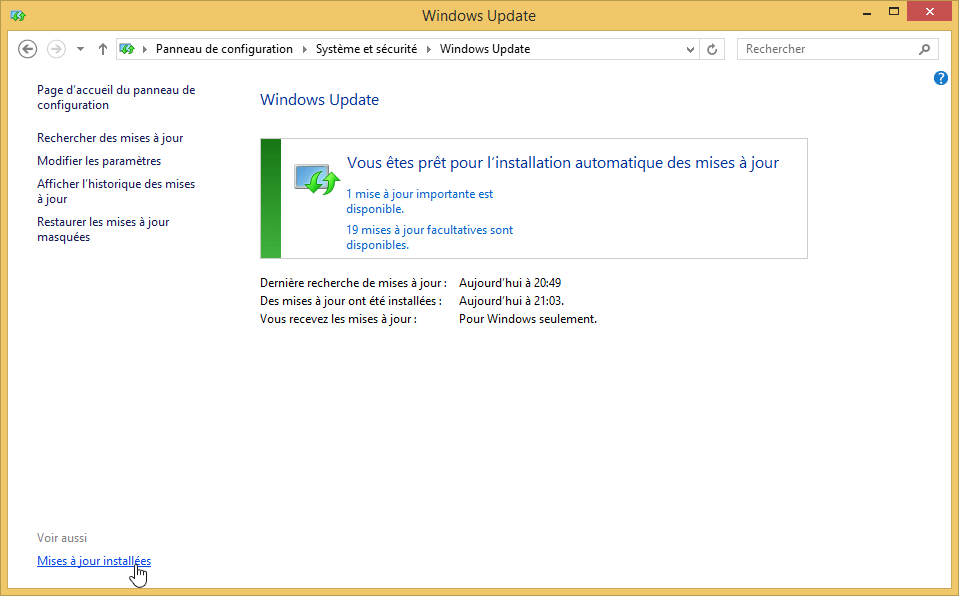
Task: Refresh the Windows Update page
Action: tap(712, 50)
